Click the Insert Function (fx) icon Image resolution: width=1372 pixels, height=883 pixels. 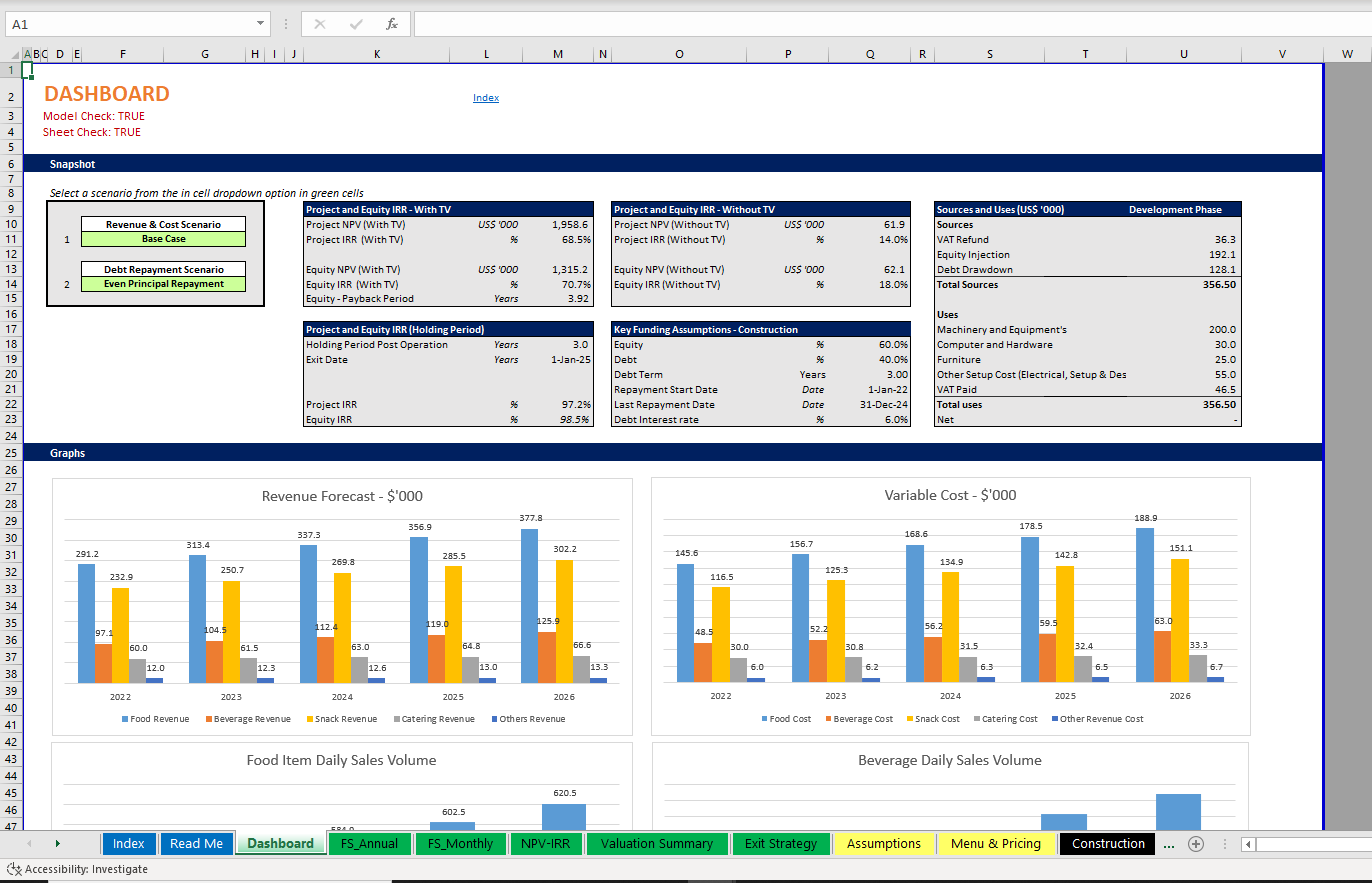click(x=391, y=23)
